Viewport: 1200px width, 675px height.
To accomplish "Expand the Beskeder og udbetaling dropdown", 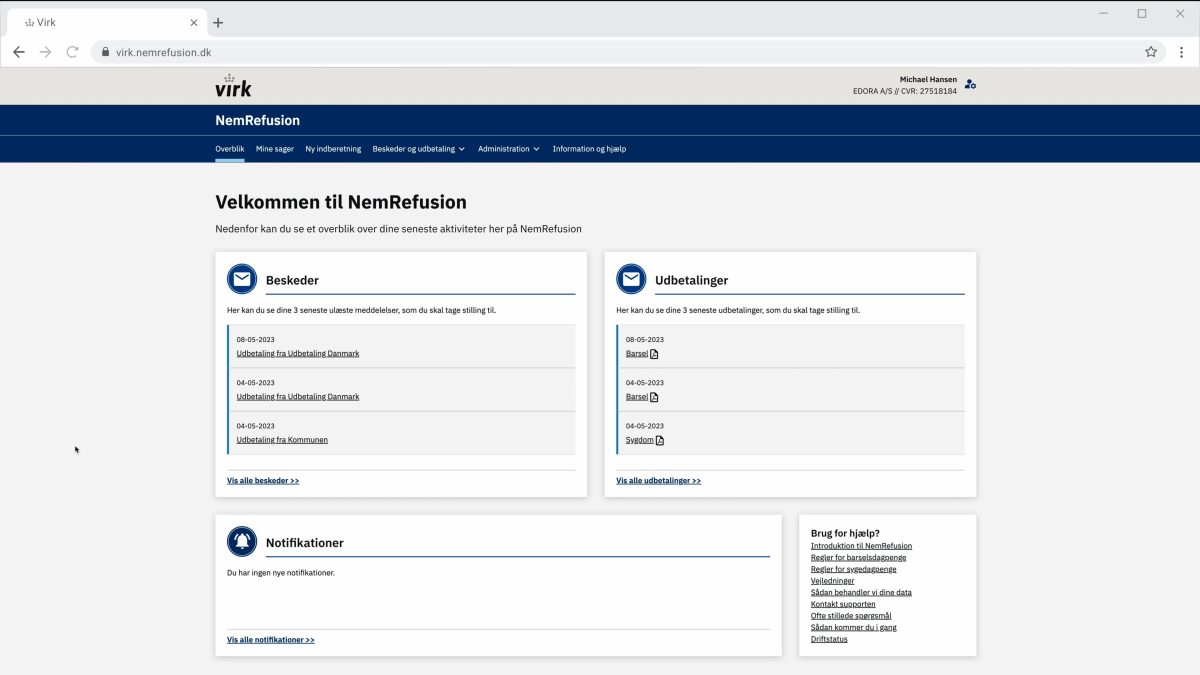I will 419,149.
